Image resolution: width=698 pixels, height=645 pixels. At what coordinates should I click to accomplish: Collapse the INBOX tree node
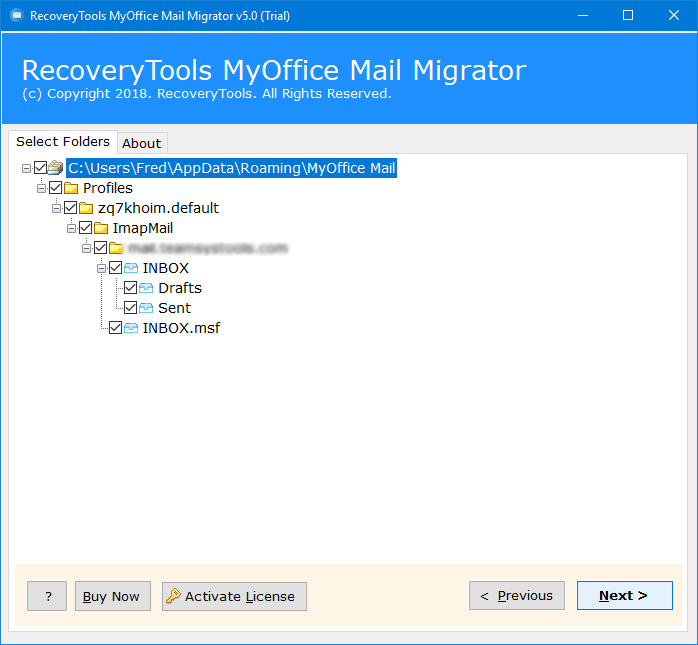101,268
